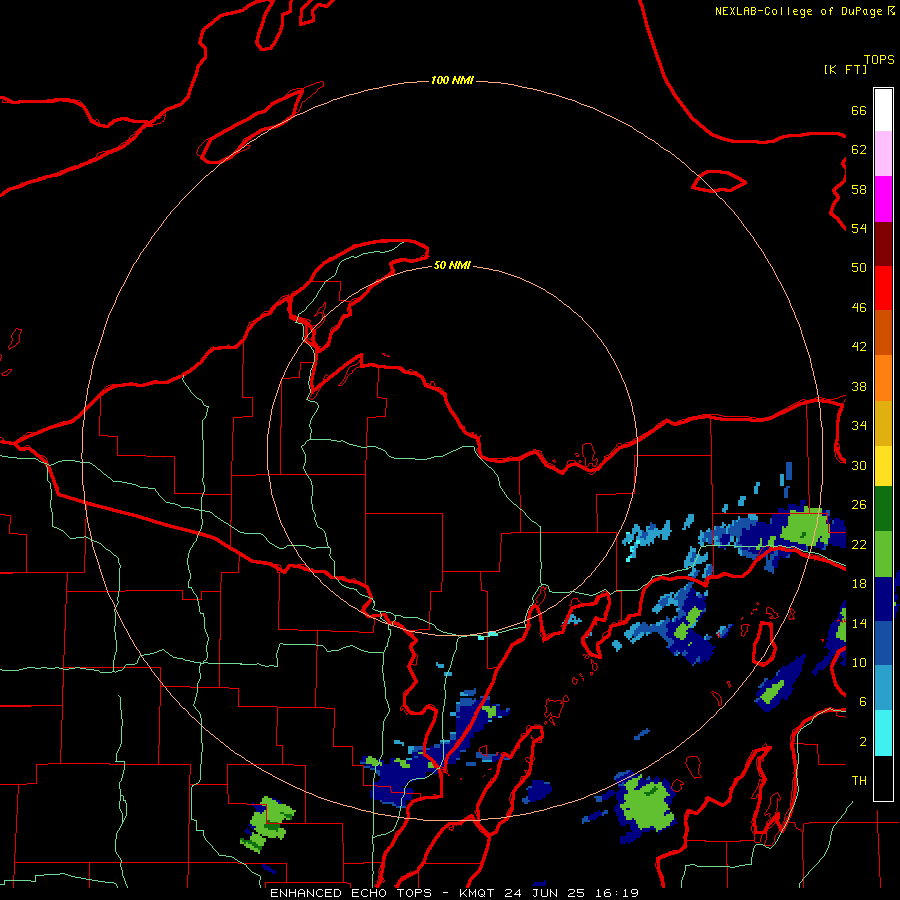Click the bright yellow legend swatch
The image size is (900, 900).
point(883,465)
